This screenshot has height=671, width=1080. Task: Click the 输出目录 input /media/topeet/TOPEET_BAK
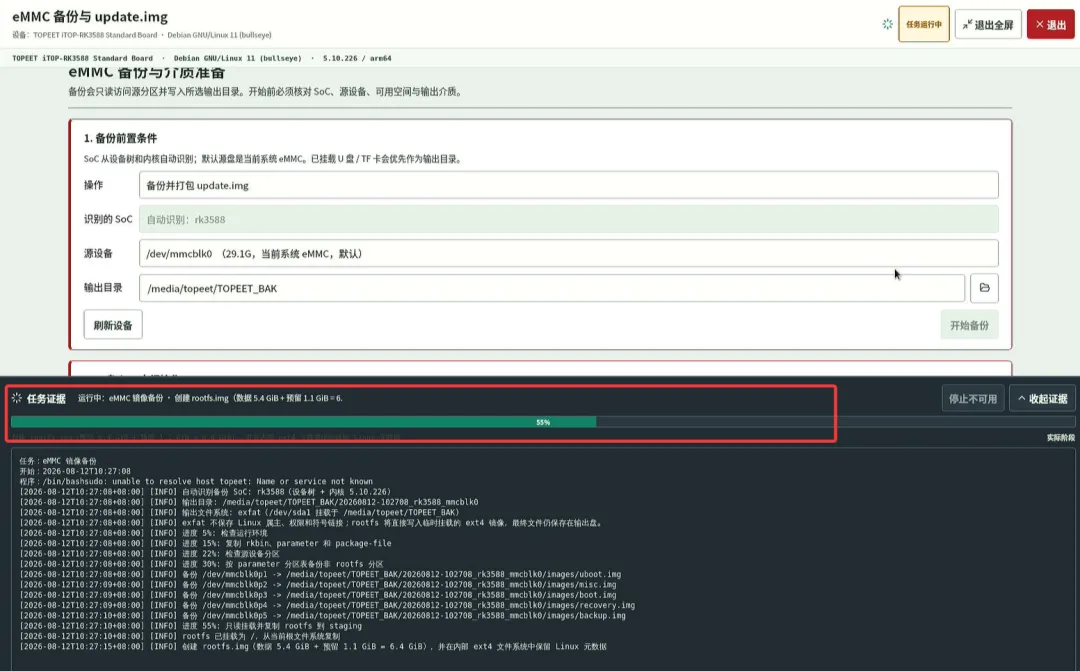pos(552,288)
